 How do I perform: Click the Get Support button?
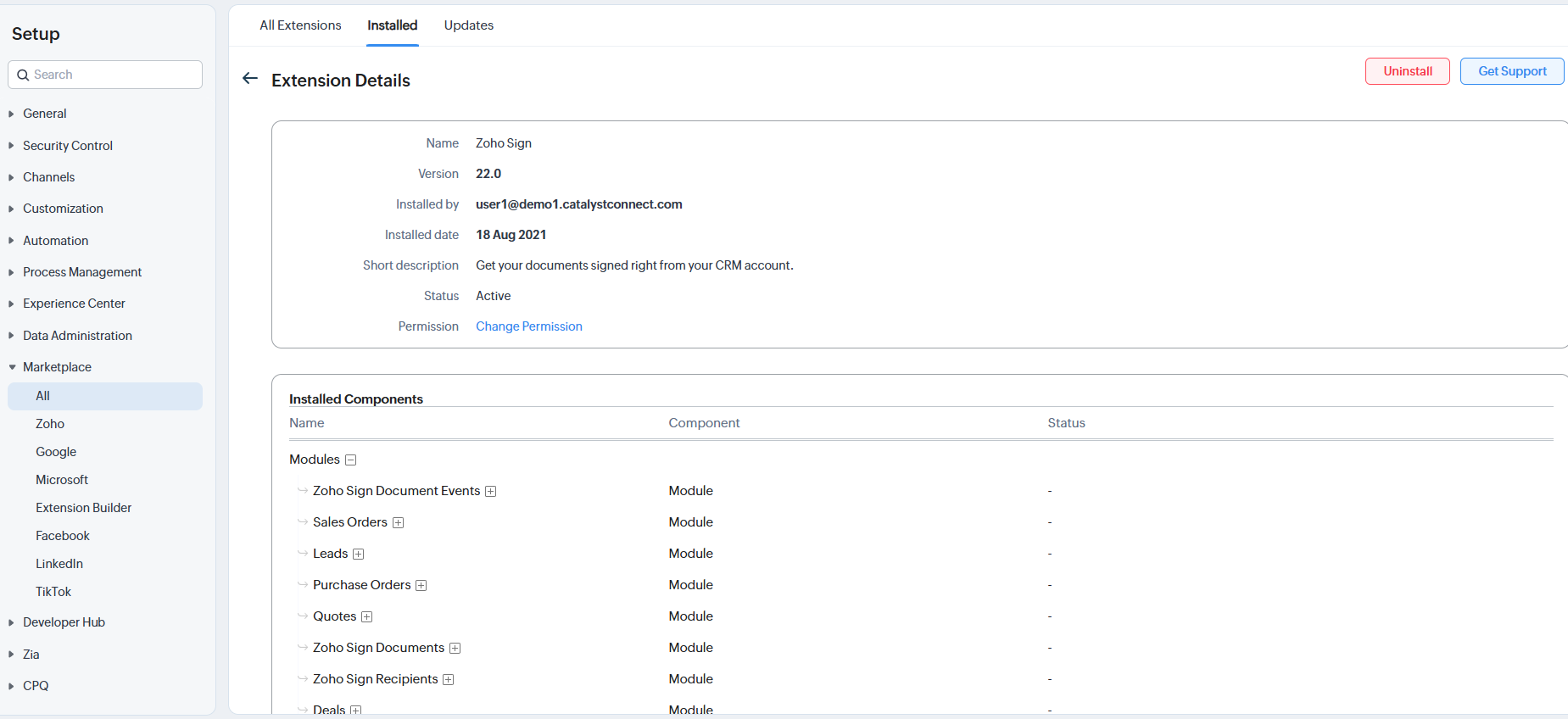click(x=1511, y=71)
